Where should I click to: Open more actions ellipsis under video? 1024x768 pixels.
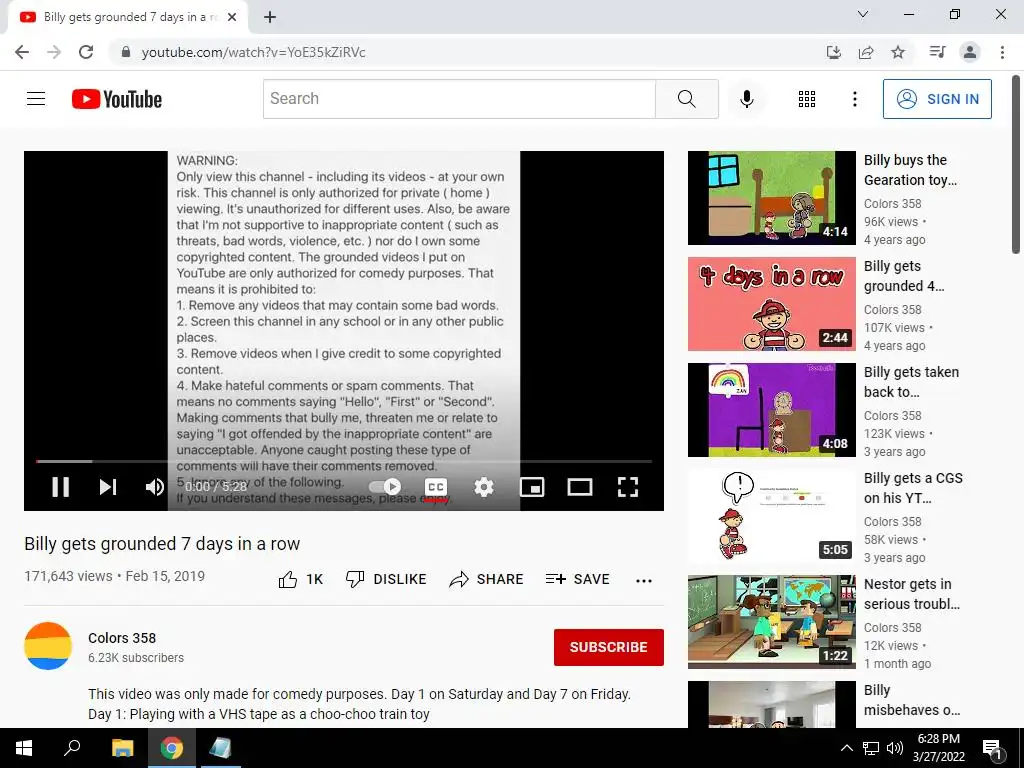(x=644, y=581)
